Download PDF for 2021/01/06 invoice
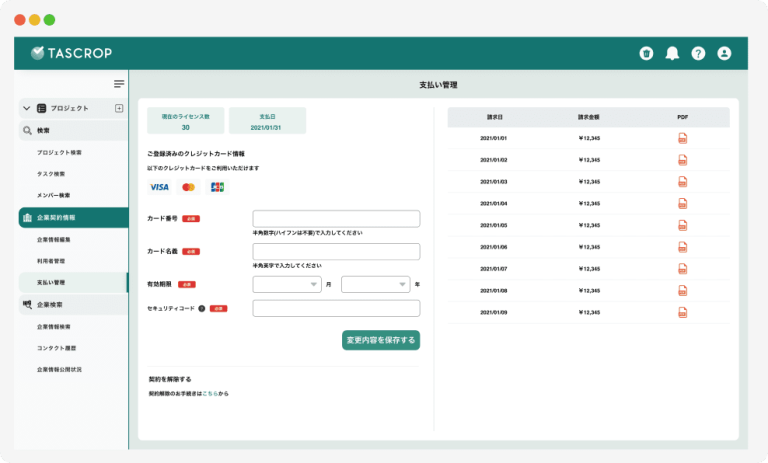Screen dimensions: 768x463 (682, 247)
